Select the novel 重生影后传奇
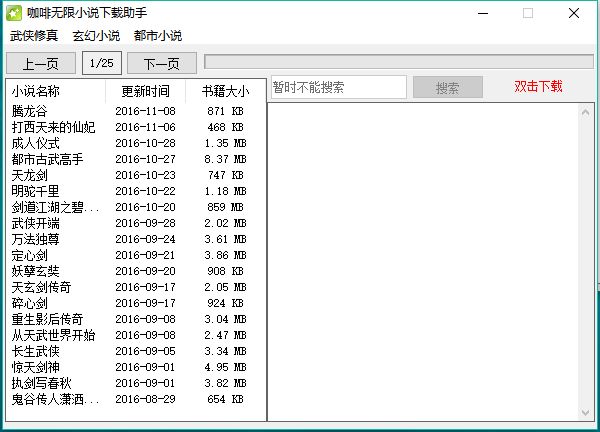Screen dimensions: 600x432 47,319
